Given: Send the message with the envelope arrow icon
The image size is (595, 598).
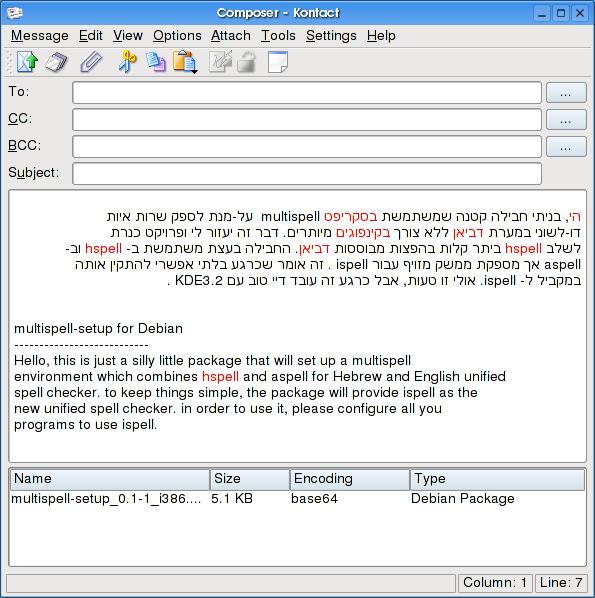Looking at the screenshot, I should tap(27, 61).
